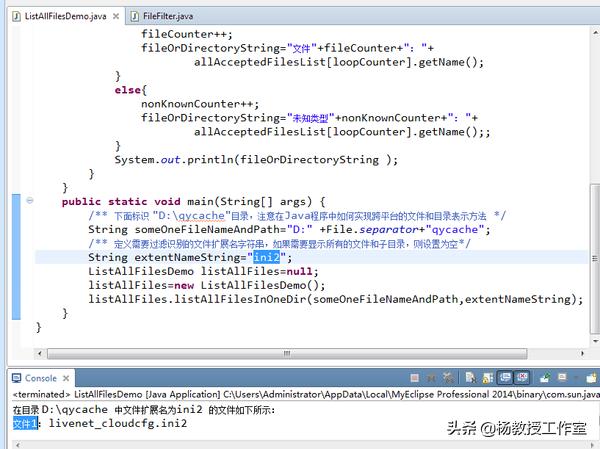Select the ListAllFilesDemo.java editor tab
600x449 pixels.
[65, 16]
